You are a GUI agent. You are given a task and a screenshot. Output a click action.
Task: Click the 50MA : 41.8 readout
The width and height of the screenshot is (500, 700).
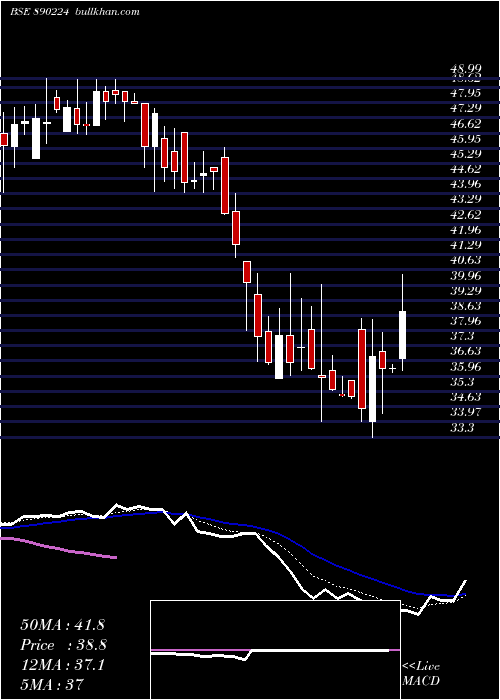coord(62,625)
